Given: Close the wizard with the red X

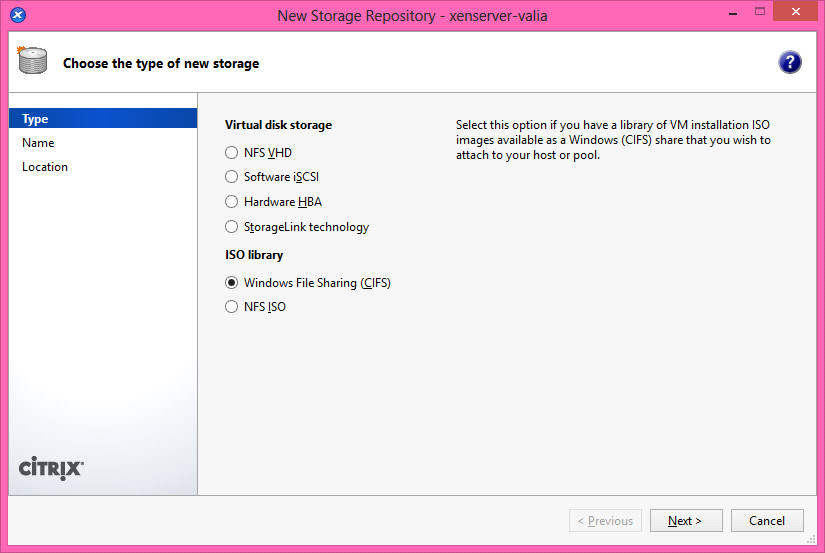Looking at the screenshot, I should (x=796, y=12).
